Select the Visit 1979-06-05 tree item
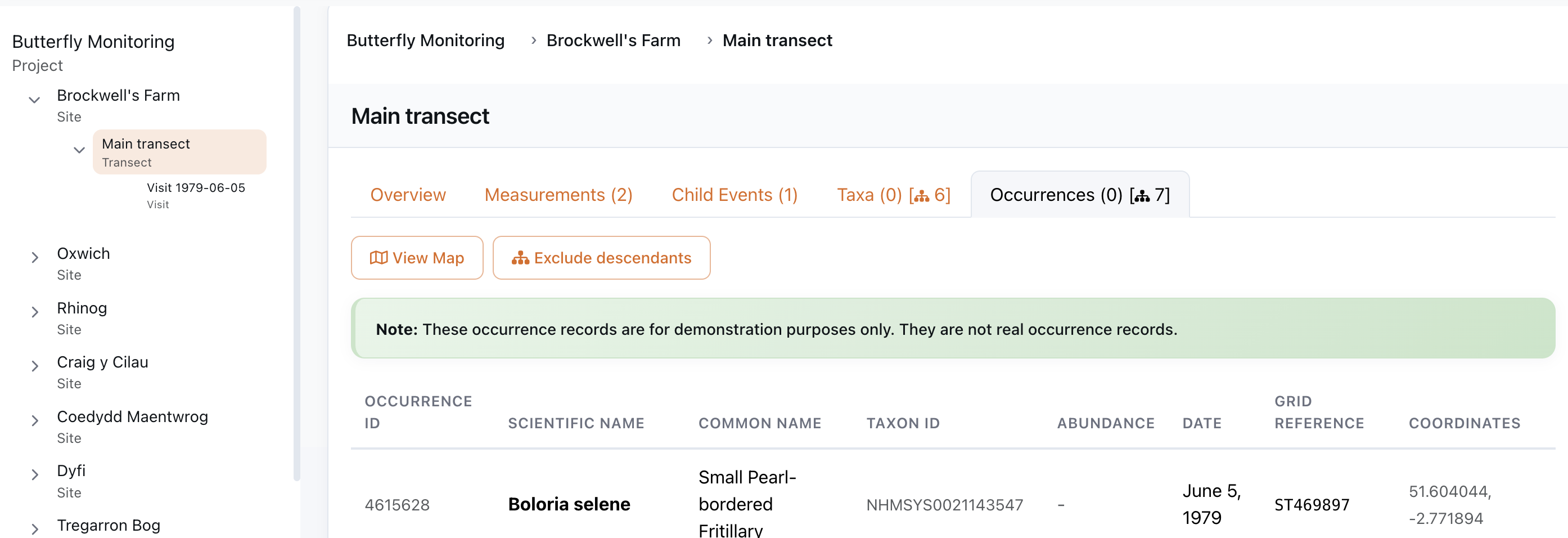 (195, 187)
